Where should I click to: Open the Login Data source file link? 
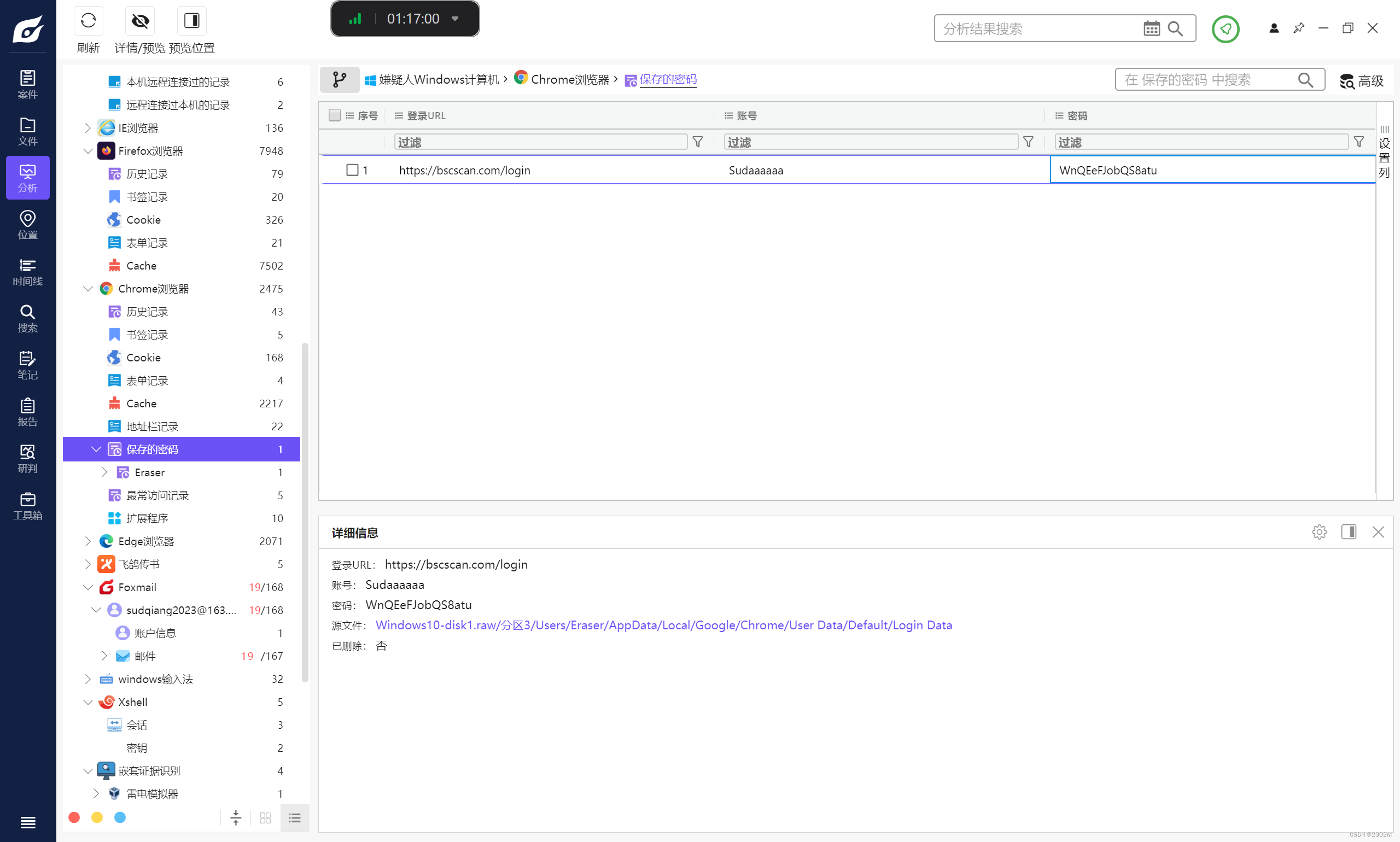point(663,625)
